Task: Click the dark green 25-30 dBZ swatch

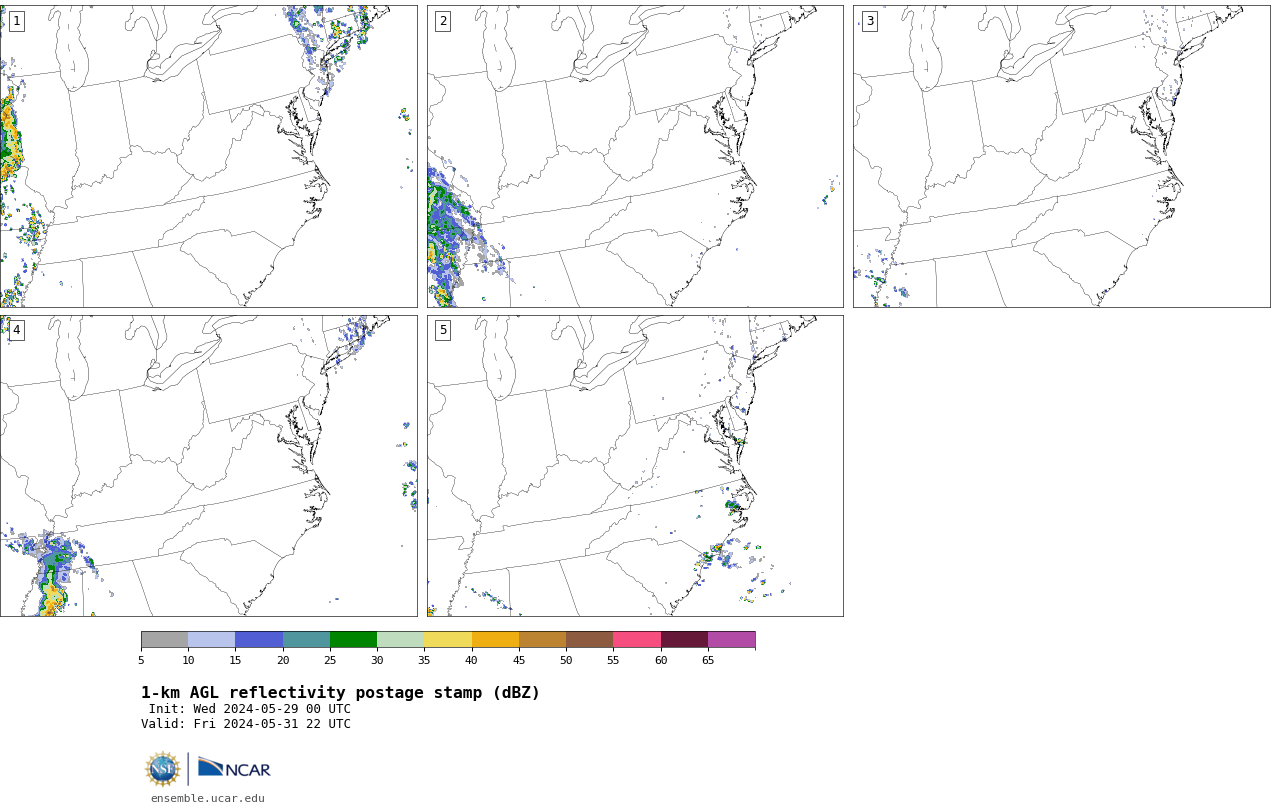Action: [x=353, y=639]
